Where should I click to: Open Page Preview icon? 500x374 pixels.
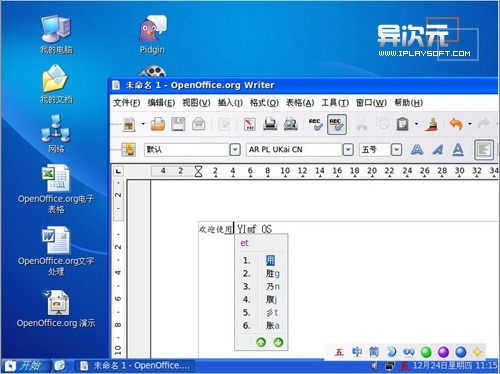(291, 124)
